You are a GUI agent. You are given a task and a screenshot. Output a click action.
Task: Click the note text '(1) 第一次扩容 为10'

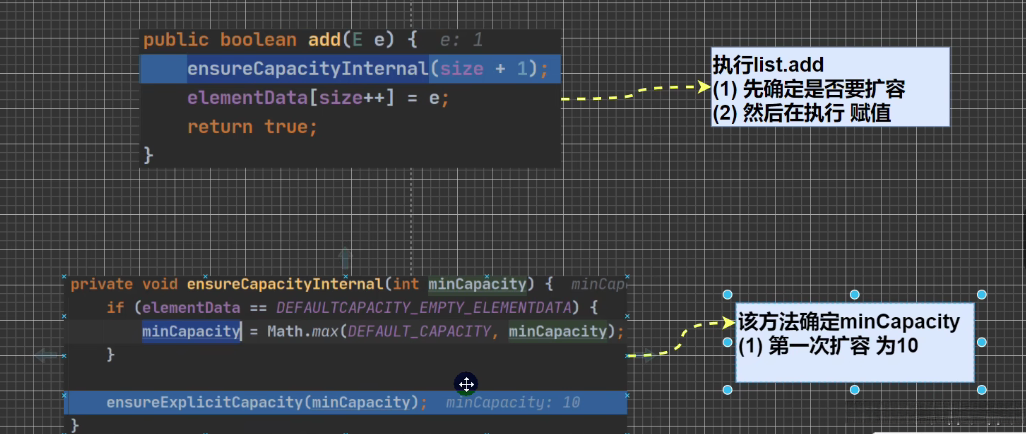pyautogui.click(x=828, y=346)
